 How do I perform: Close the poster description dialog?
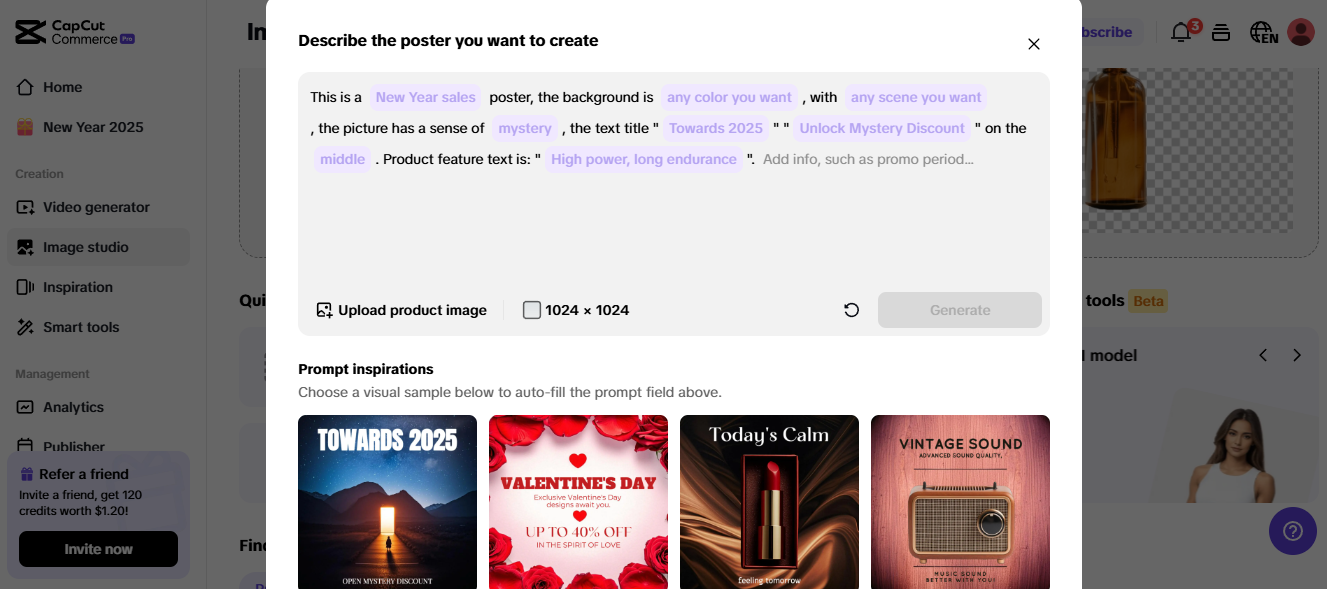click(1034, 44)
